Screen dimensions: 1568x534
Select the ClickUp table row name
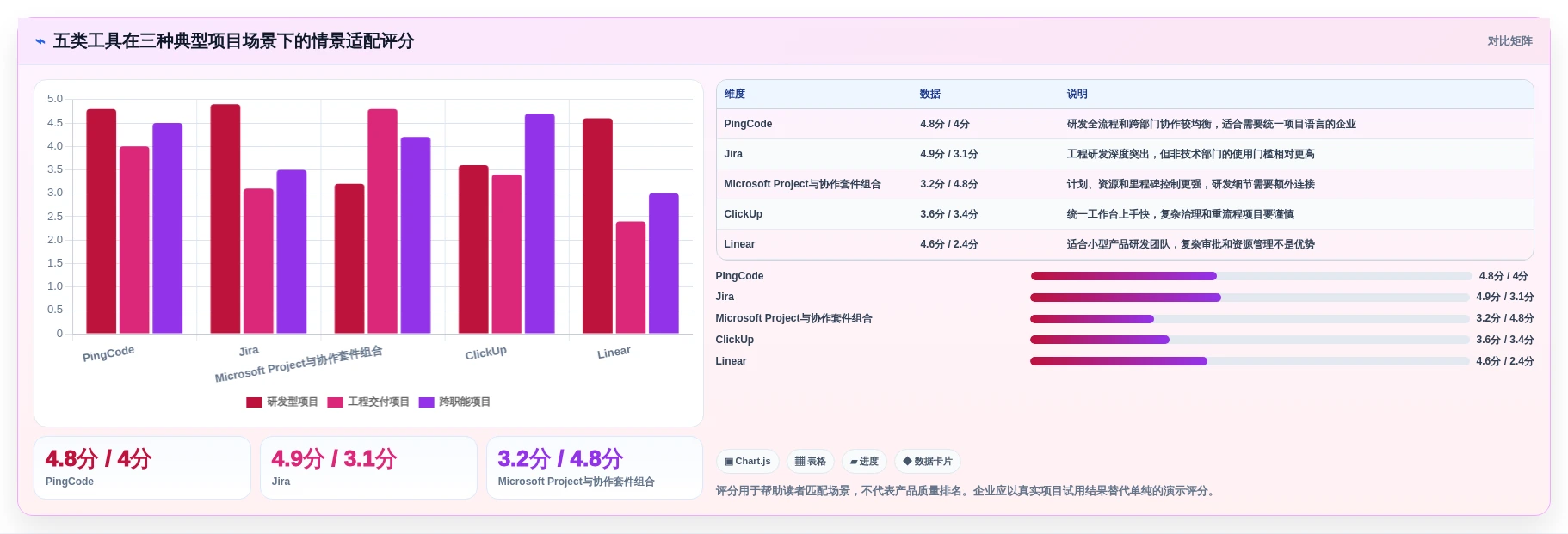pos(743,214)
